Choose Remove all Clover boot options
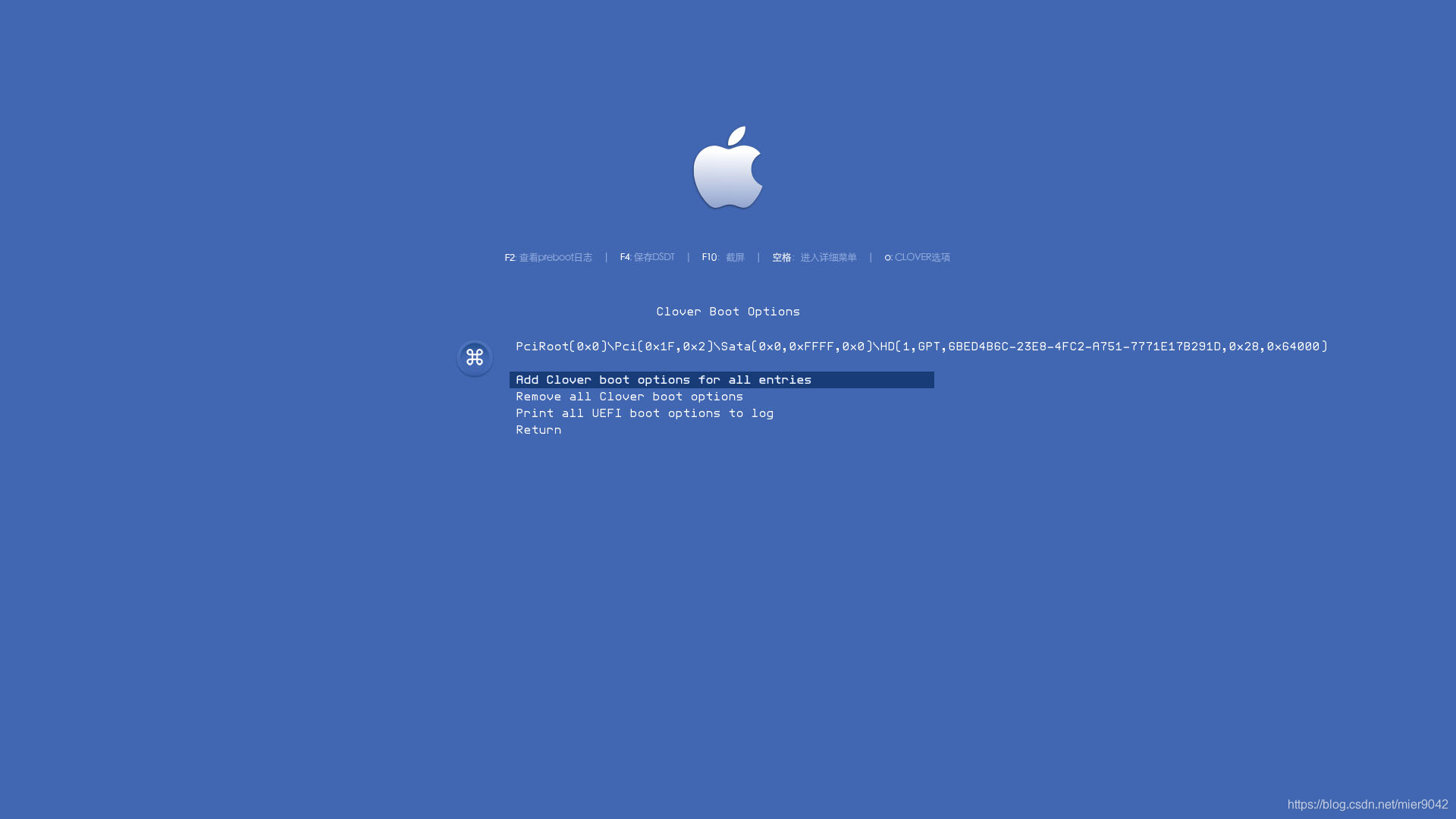 point(629,397)
